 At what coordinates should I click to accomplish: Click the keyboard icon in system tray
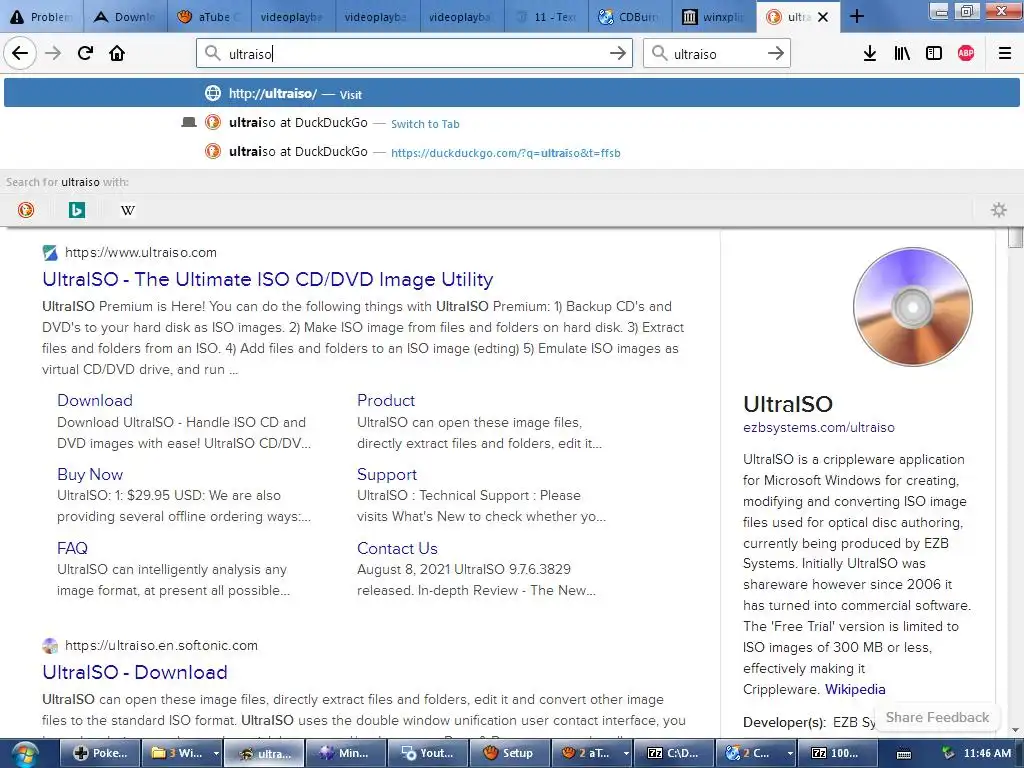click(x=904, y=754)
